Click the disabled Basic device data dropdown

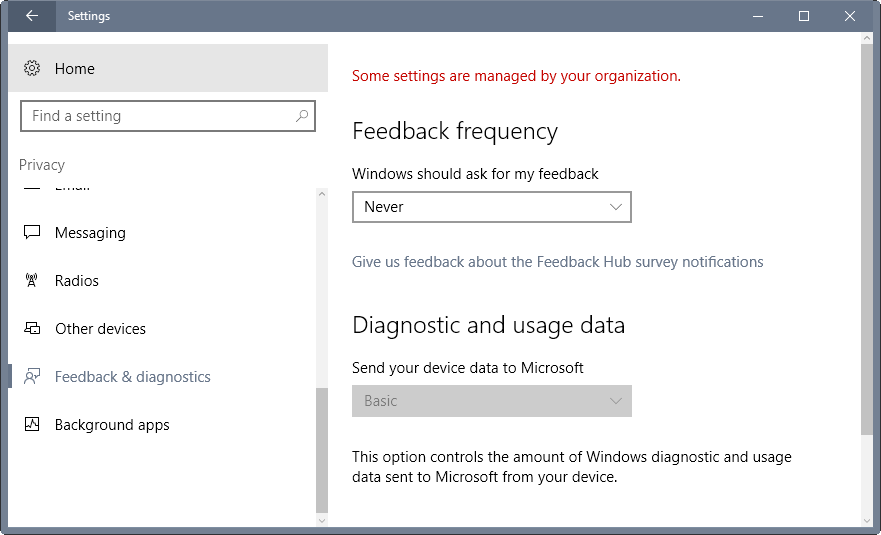[x=492, y=401]
